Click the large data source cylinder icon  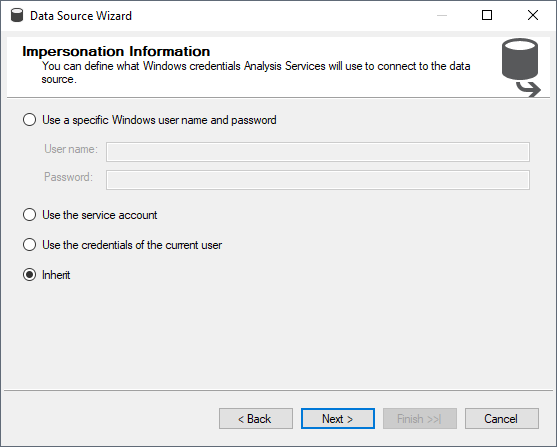(x=521, y=68)
